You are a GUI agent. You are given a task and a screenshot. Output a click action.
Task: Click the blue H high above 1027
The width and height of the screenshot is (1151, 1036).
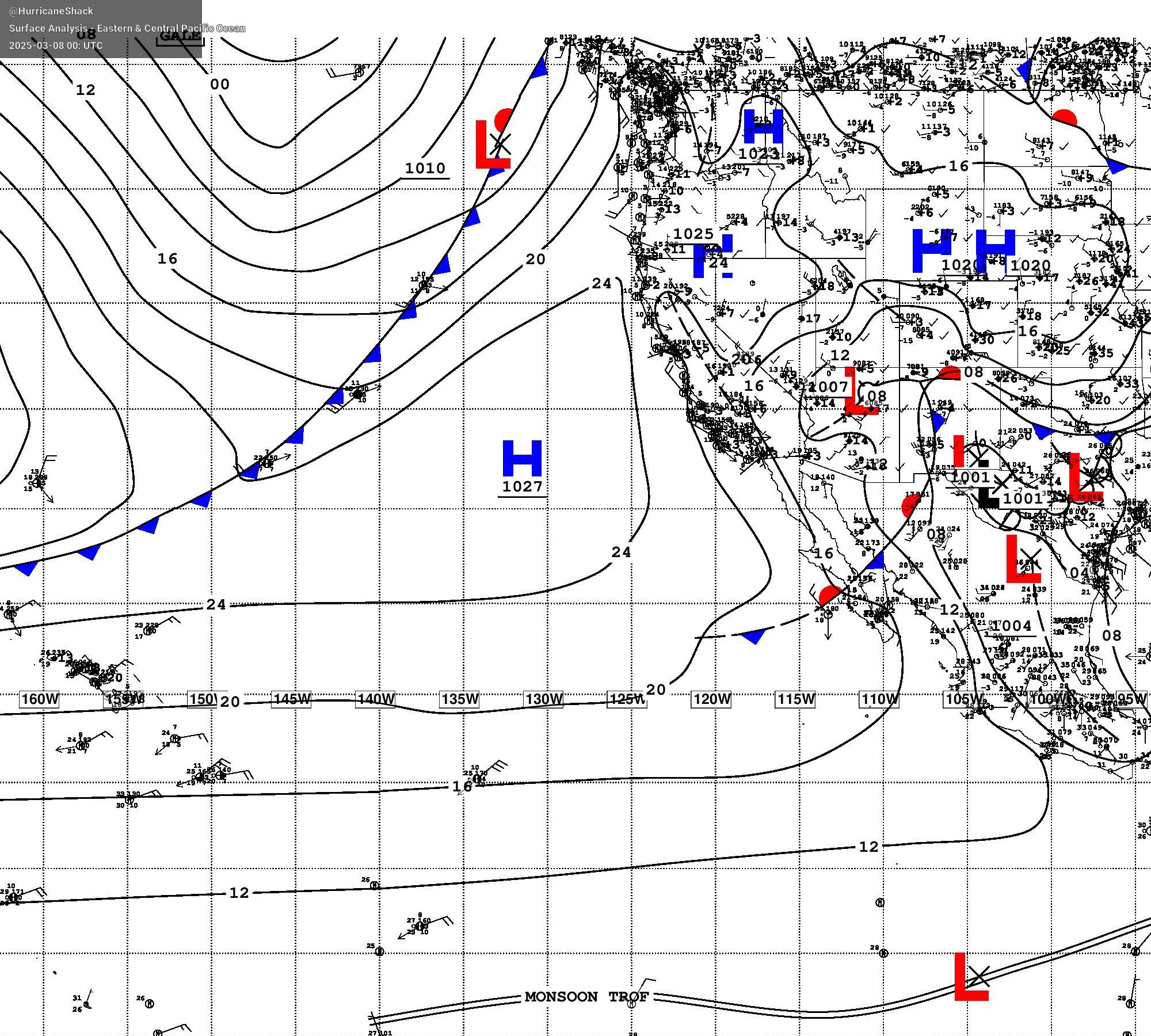[522, 458]
